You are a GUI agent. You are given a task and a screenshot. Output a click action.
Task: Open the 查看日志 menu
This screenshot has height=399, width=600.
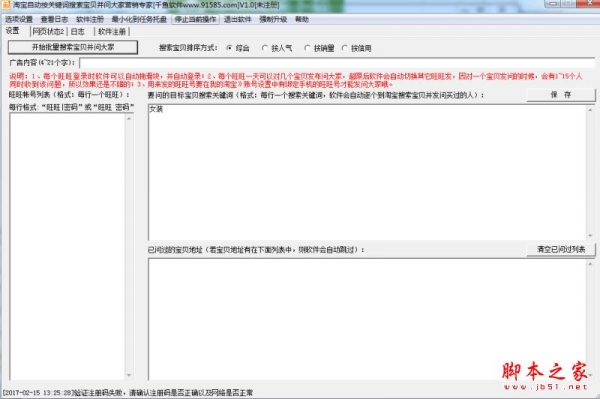coord(54,19)
